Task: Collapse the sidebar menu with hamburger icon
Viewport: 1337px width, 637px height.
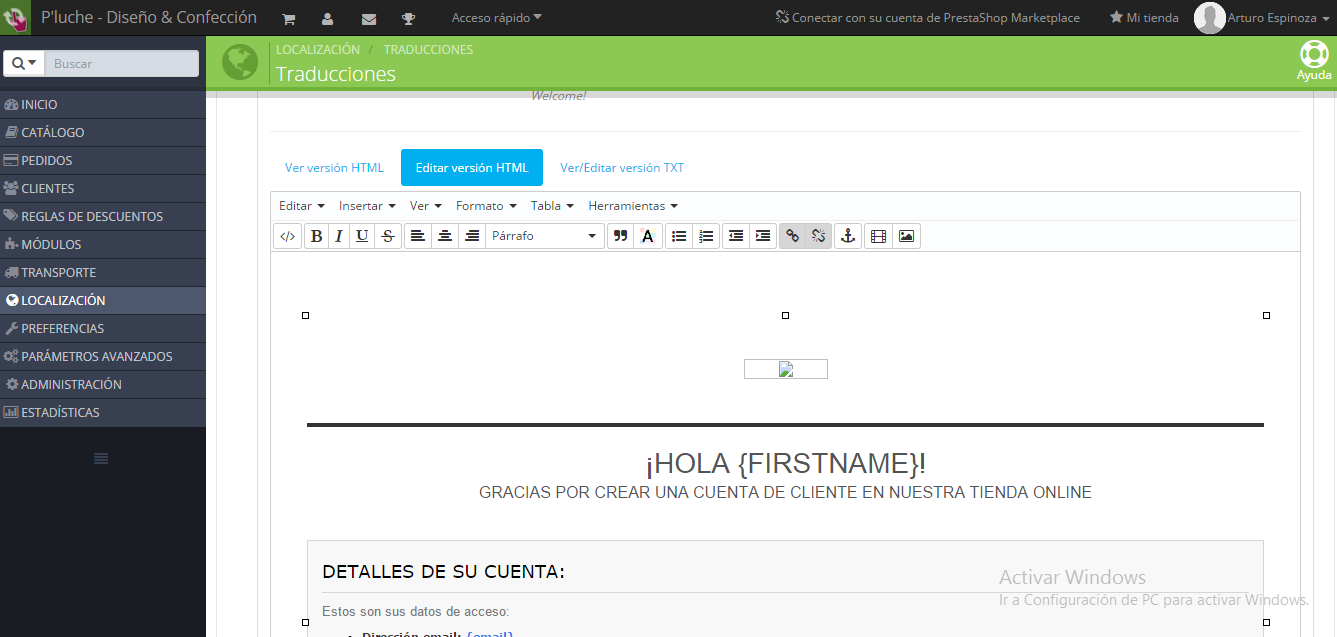Action: [x=101, y=458]
